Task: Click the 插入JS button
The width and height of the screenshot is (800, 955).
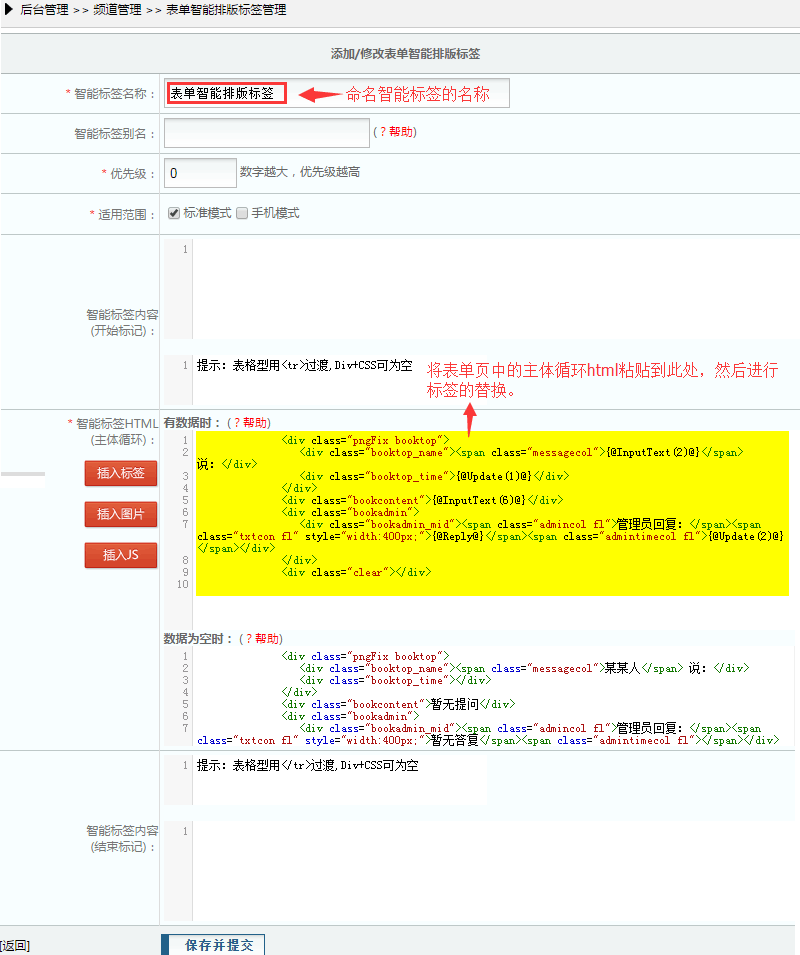Action: point(120,554)
